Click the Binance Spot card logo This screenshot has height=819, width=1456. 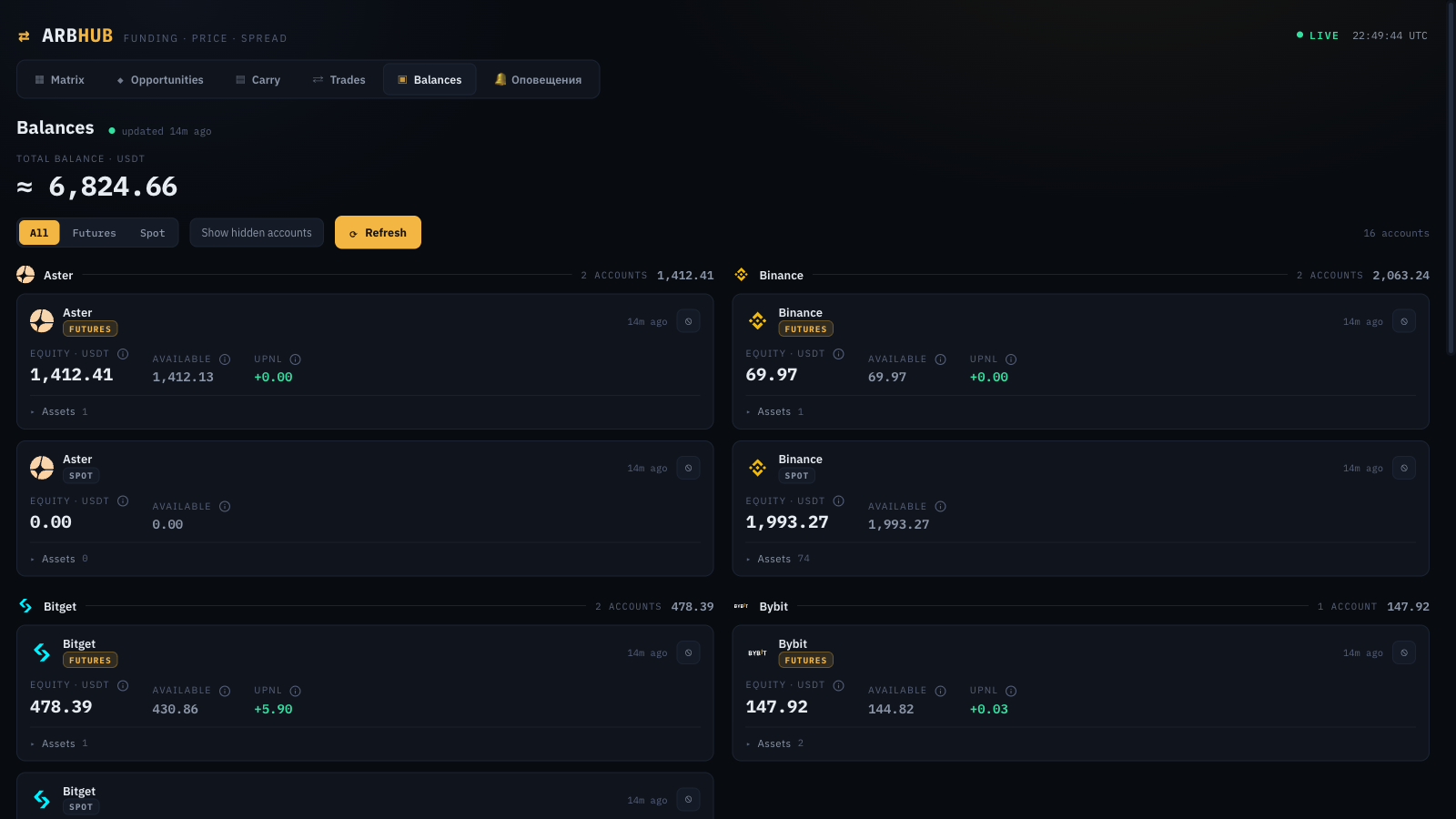[x=757, y=468]
